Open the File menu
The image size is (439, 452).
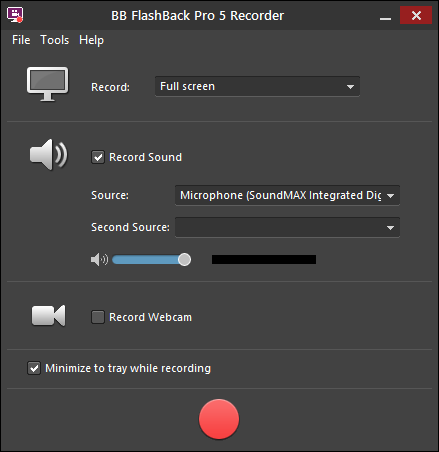[21, 40]
